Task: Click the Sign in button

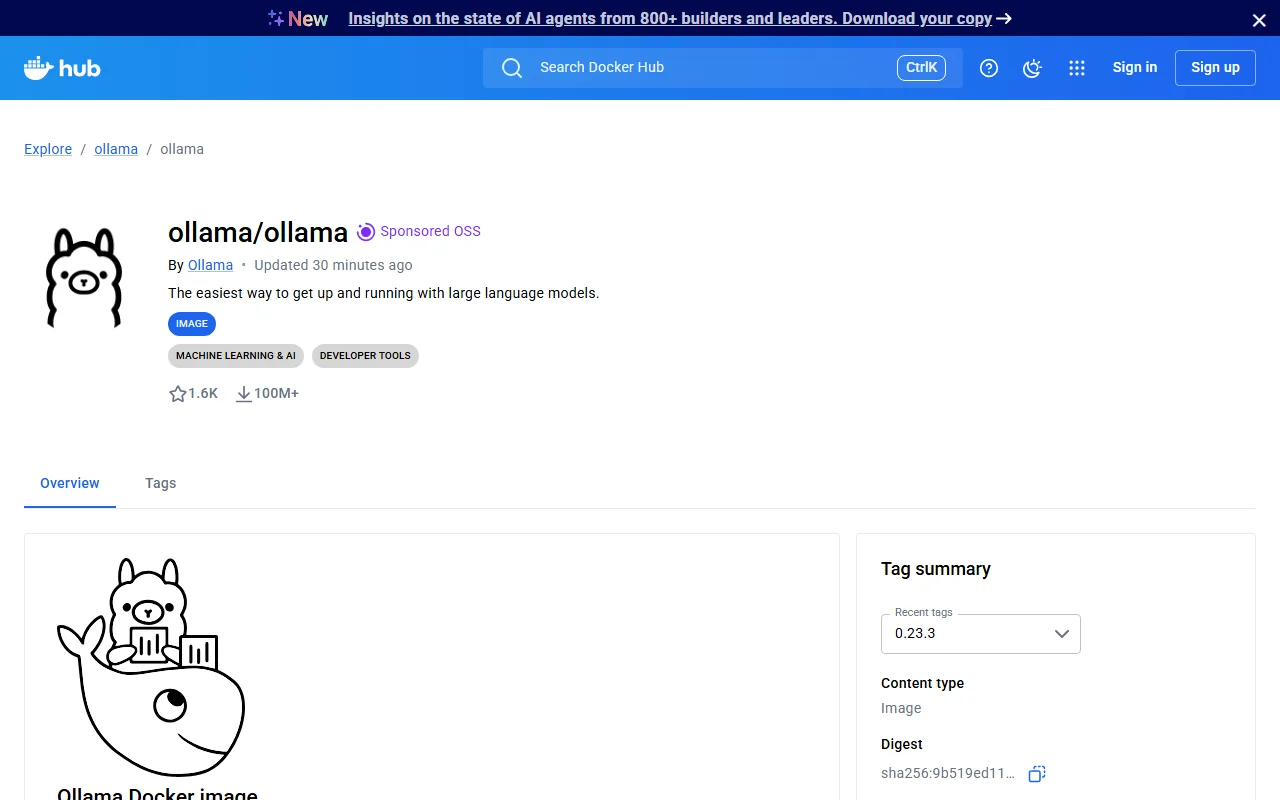Action: click(1135, 68)
